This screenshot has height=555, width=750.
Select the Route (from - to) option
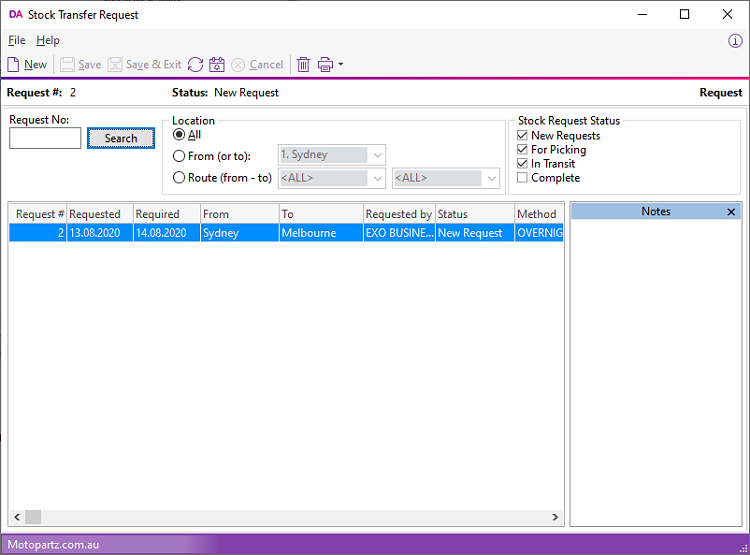pyautogui.click(x=179, y=178)
